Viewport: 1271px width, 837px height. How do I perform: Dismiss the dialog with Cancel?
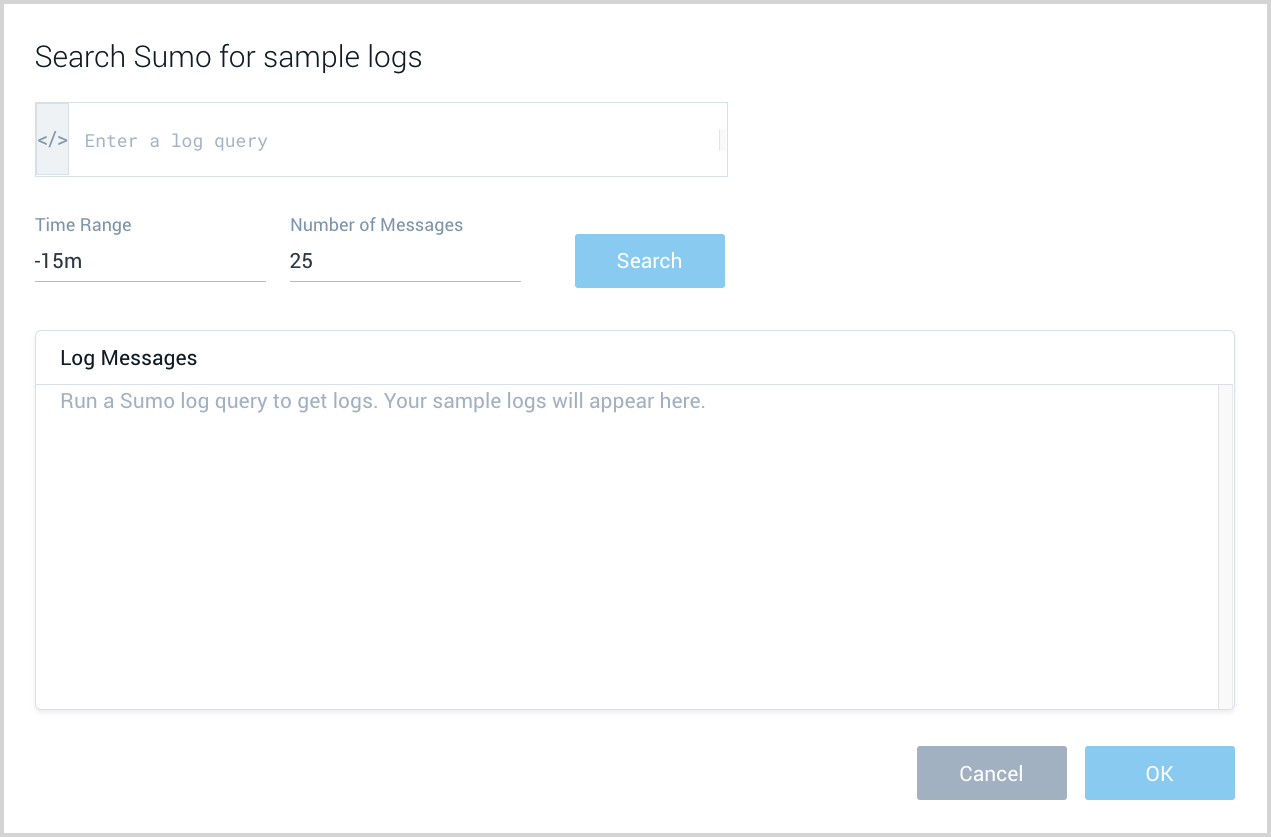[991, 772]
